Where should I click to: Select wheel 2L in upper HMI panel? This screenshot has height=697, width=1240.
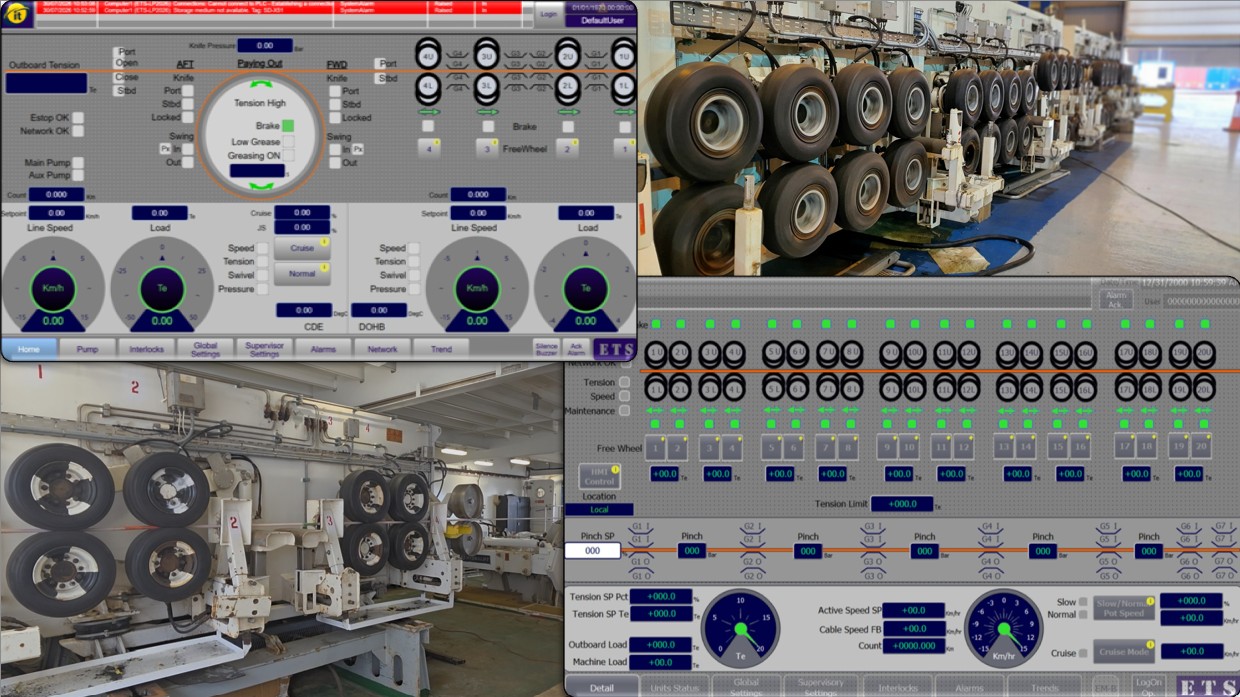[x=567, y=87]
